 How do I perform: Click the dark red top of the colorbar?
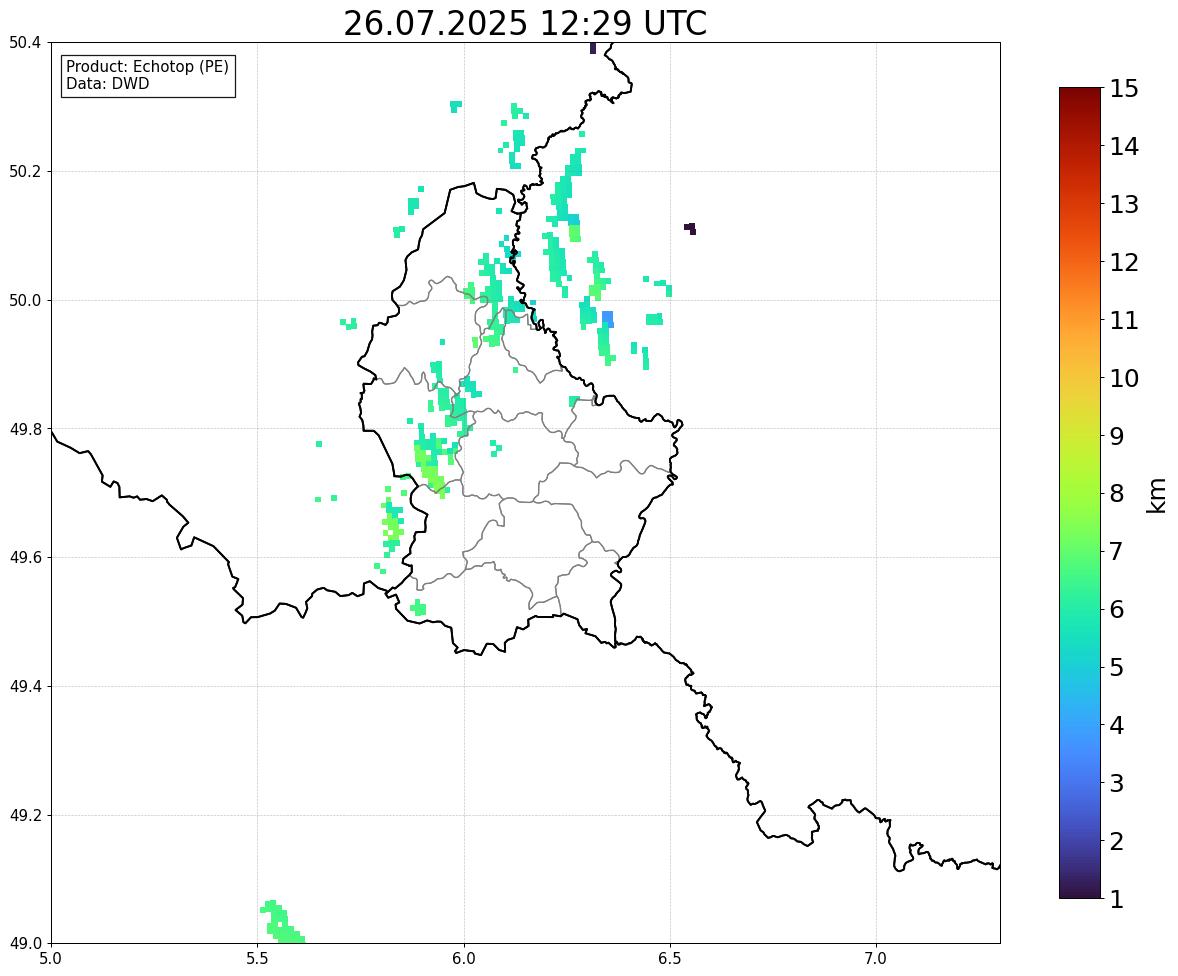(x=1080, y=94)
